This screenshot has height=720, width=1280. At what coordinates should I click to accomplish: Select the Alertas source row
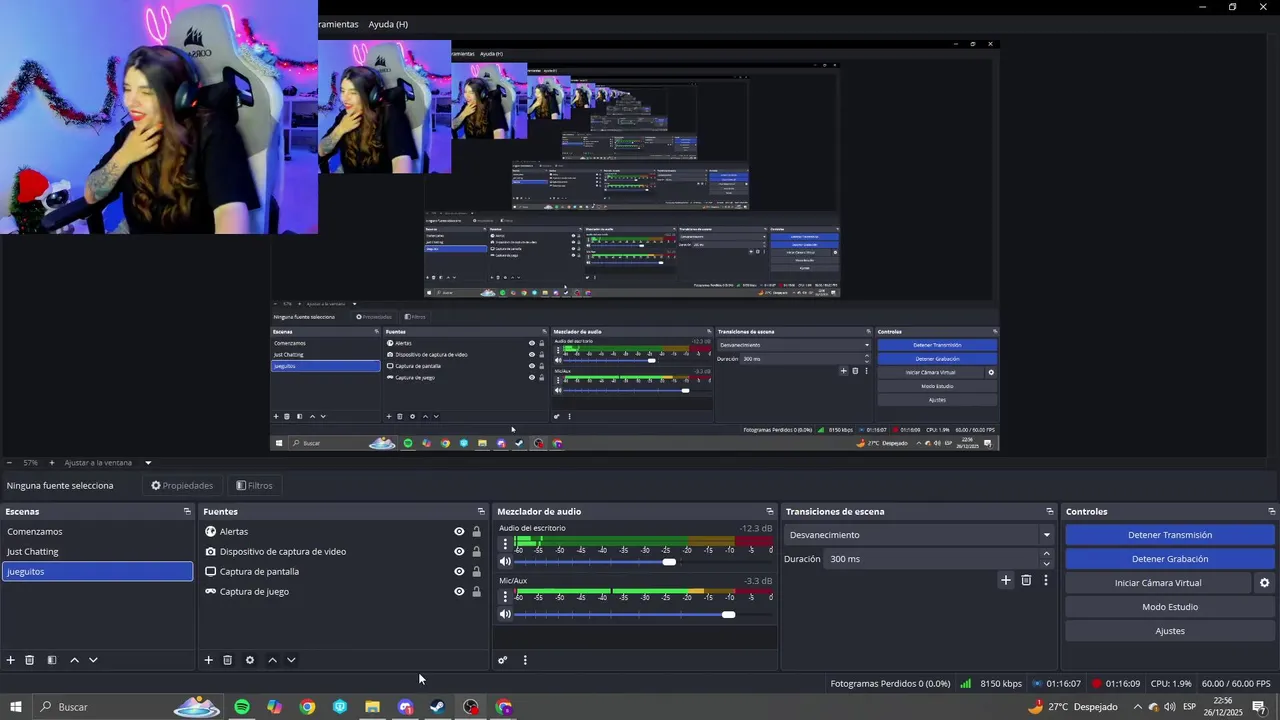point(343,532)
